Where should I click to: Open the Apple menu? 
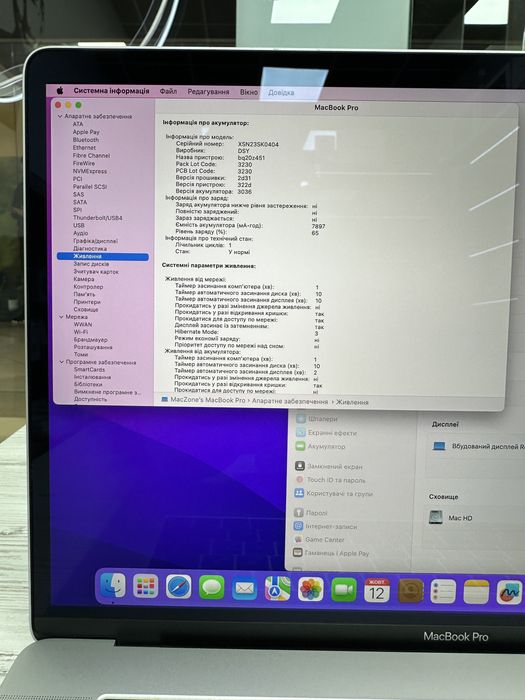tap(60, 91)
